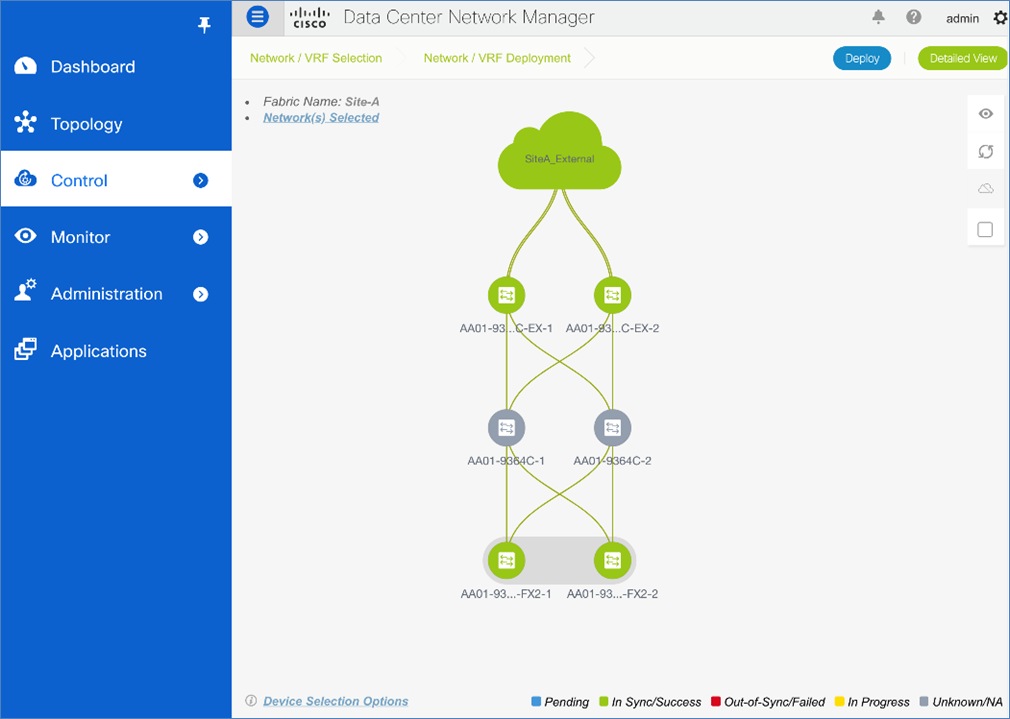
Task: Click the yellow In Progress legend swatch
Action: tap(839, 701)
